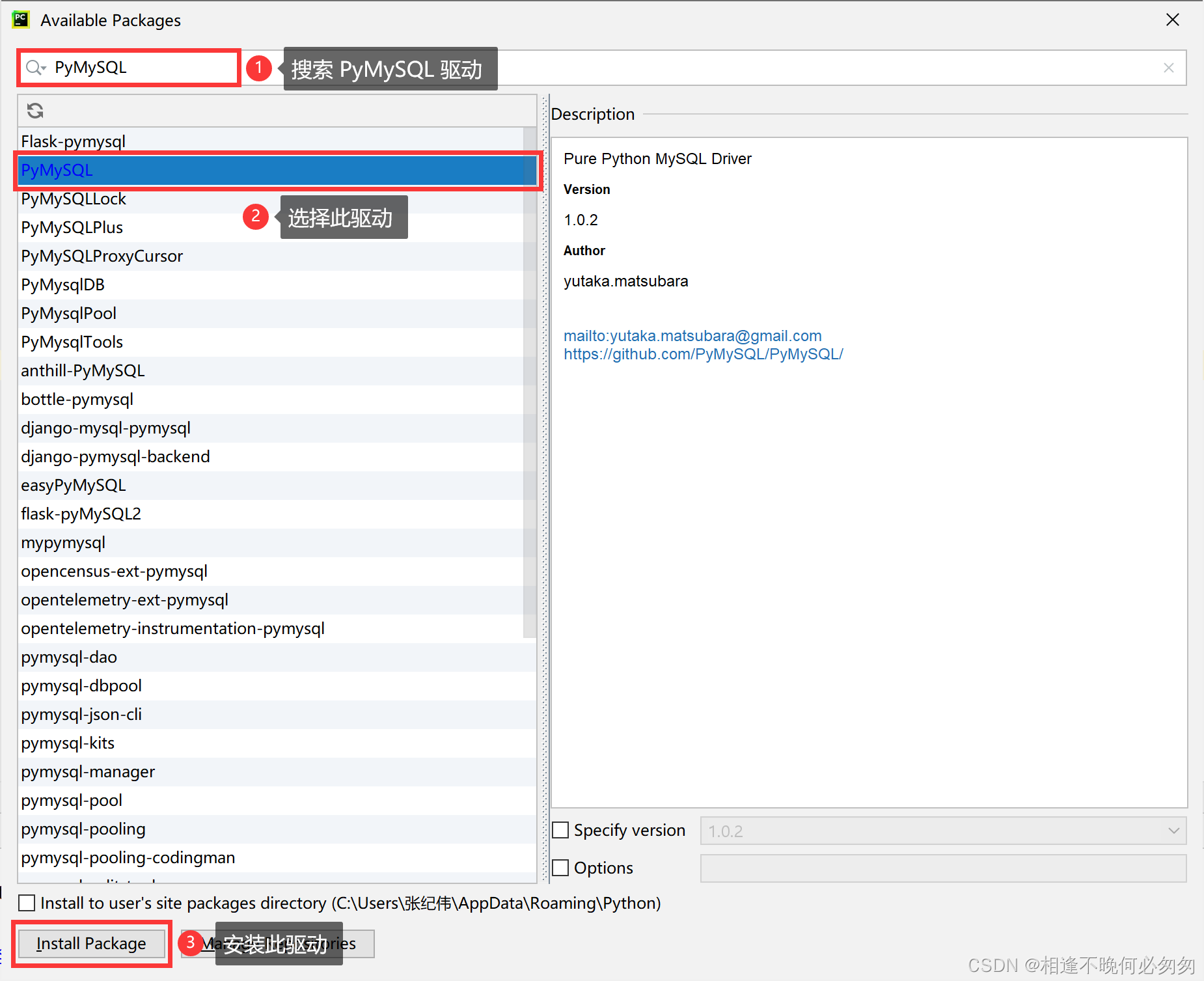Select easyPyMySQL in the package list

[271, 485]
